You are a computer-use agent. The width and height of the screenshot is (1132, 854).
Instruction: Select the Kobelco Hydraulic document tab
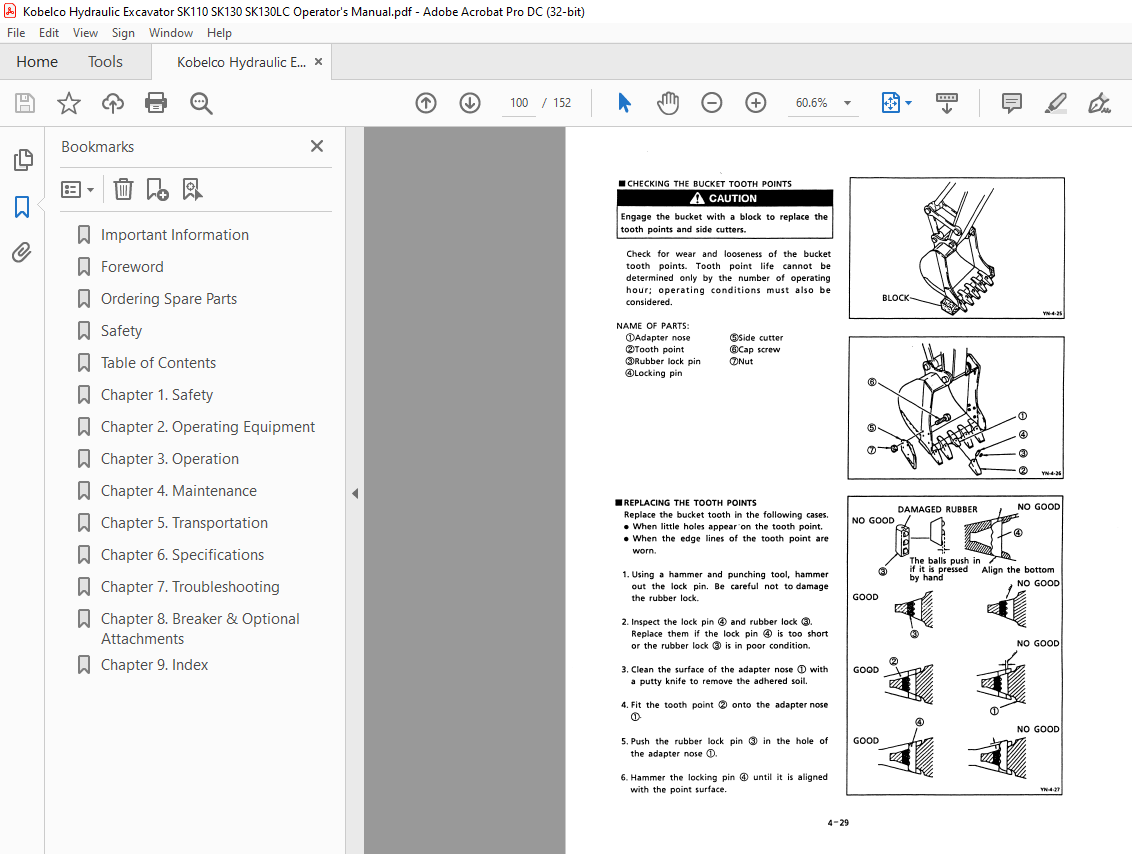click(x=241, y=62)
